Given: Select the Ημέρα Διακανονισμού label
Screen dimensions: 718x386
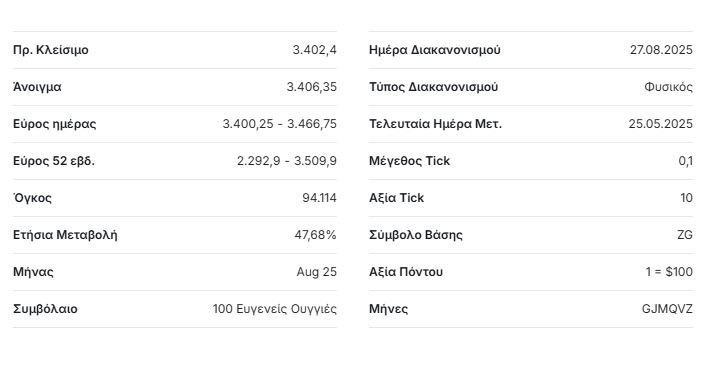Looking at the screenshot, I should 435,50.
